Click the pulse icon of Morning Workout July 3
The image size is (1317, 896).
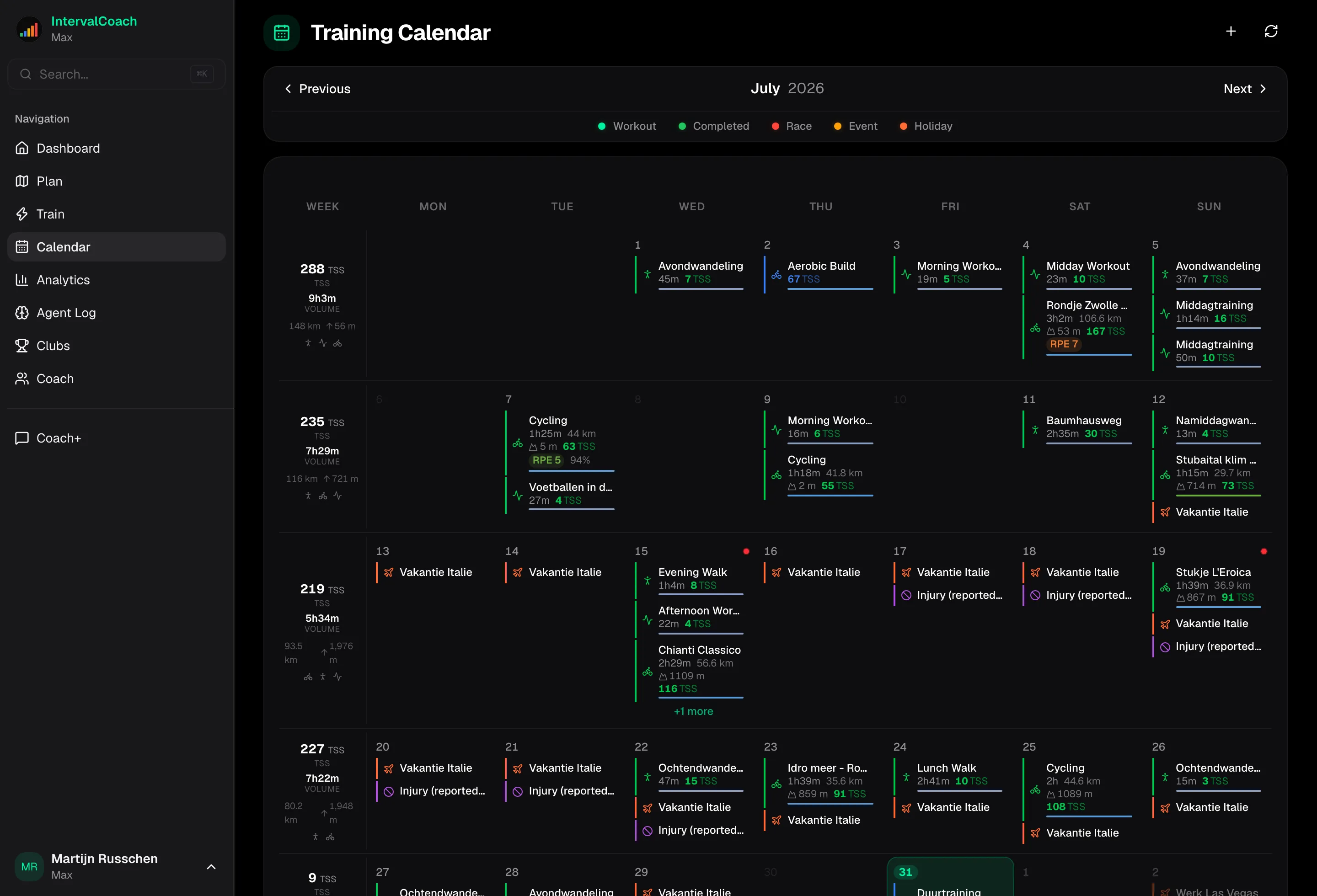click(x=906, y=275)
